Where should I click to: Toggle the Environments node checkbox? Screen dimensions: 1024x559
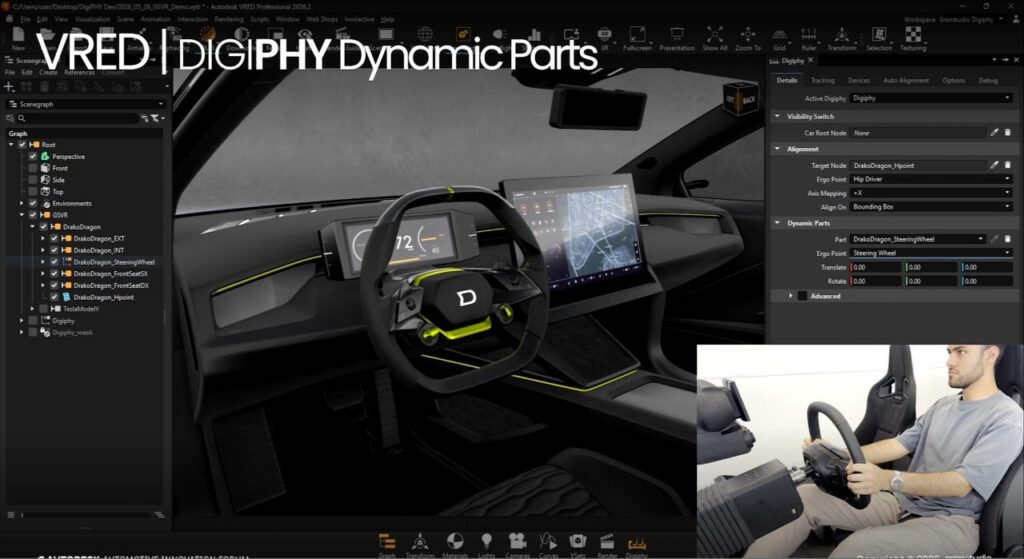33,204
